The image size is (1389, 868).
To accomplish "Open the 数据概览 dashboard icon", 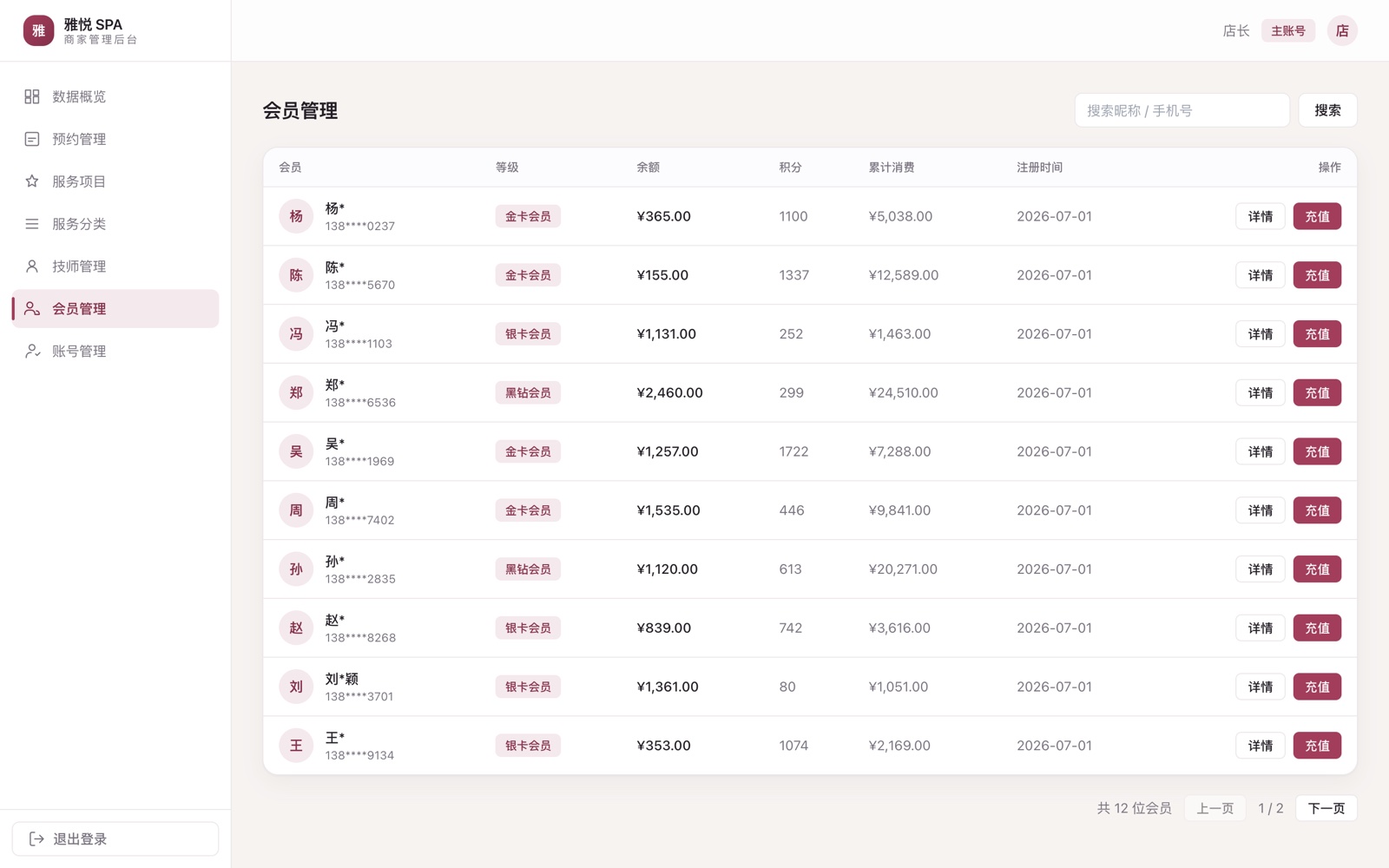I will (x=32, y=96).
